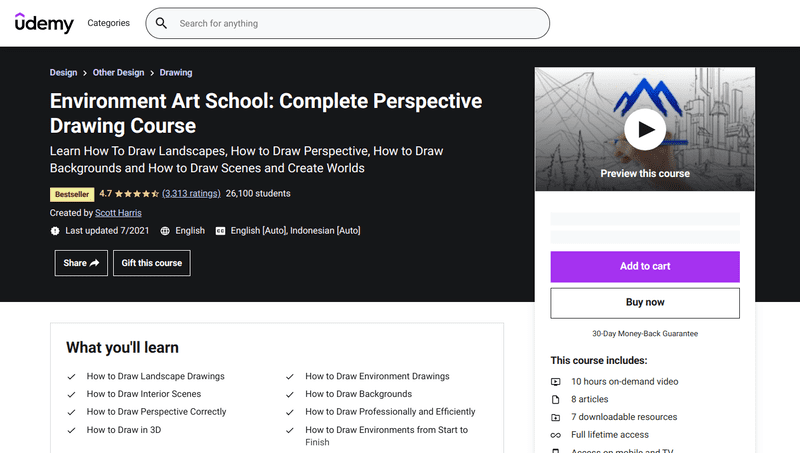Click the Bestseller badge
This screenshot has width=800, height=453.
pos(72,194)
